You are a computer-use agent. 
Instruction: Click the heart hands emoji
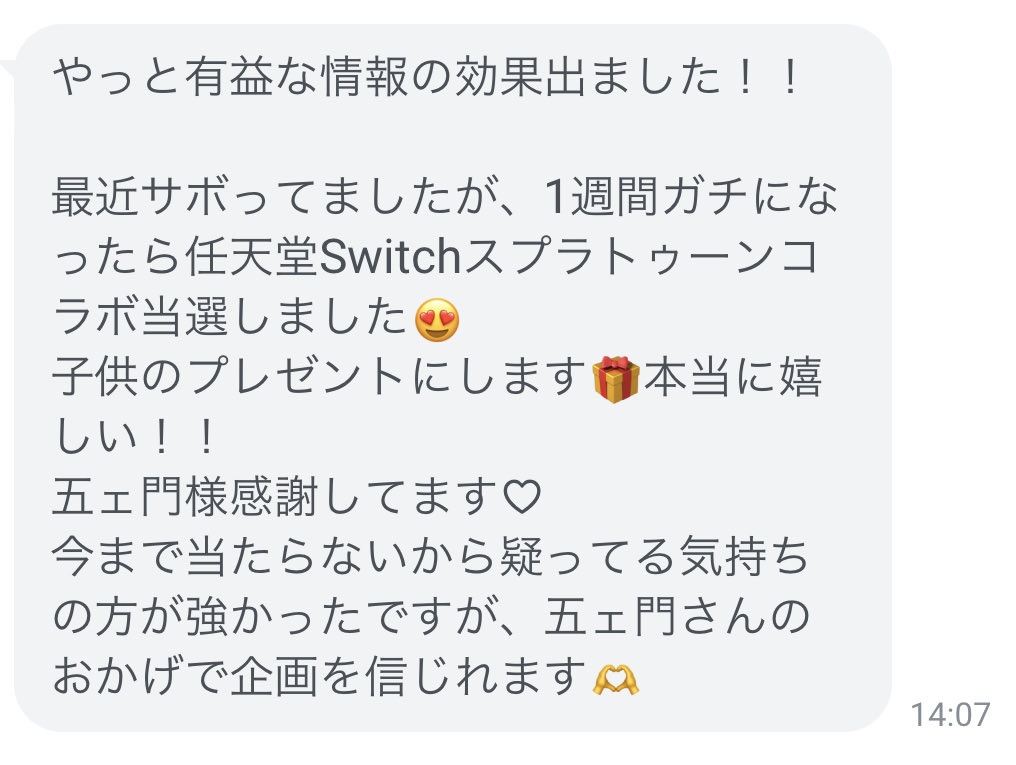(616, 681)
